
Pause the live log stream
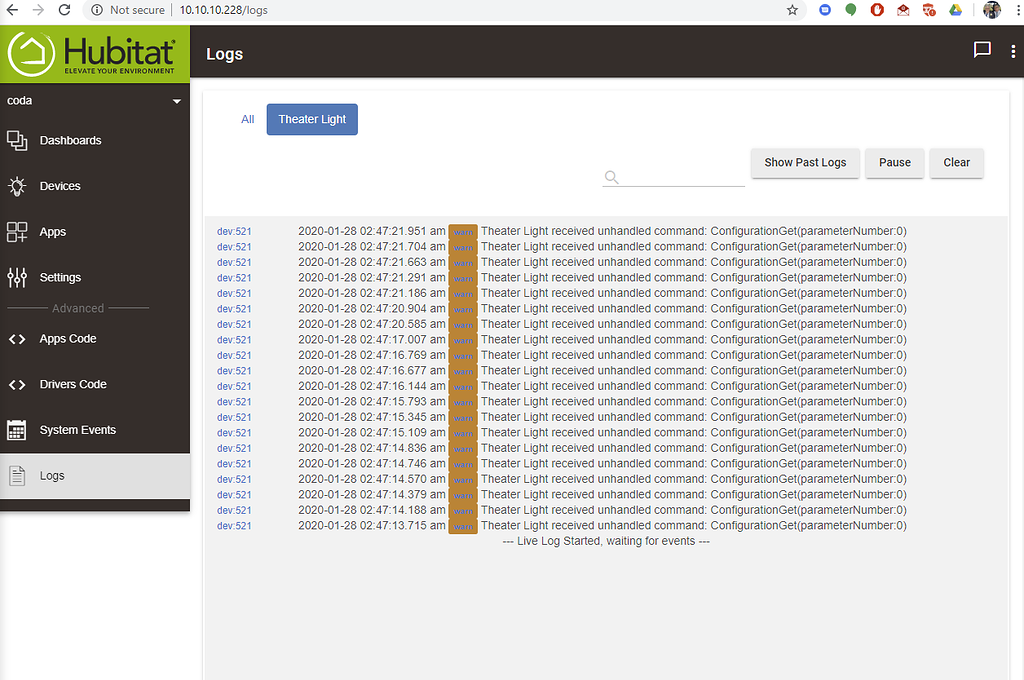894,163
